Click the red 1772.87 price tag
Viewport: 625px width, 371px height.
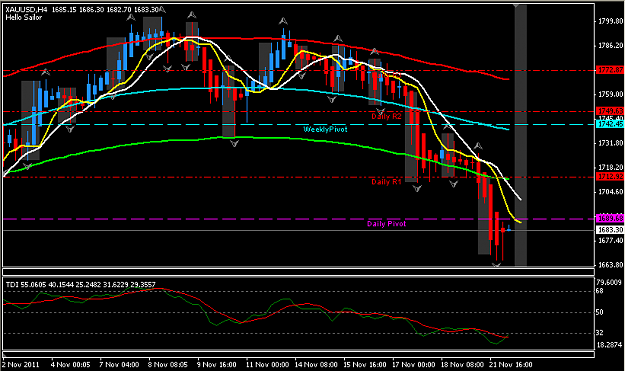click(610, 70)
